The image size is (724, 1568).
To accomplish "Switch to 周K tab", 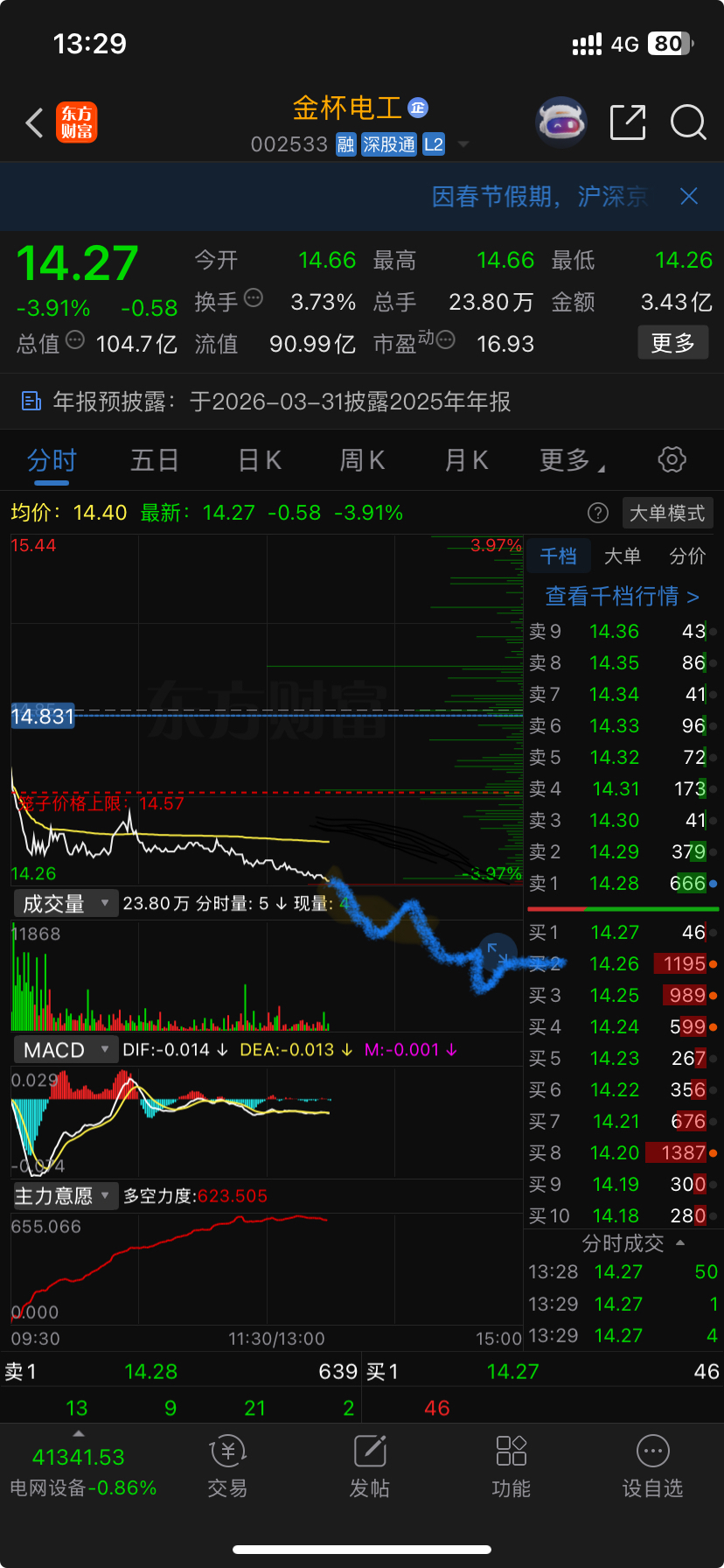I will 362,460.
